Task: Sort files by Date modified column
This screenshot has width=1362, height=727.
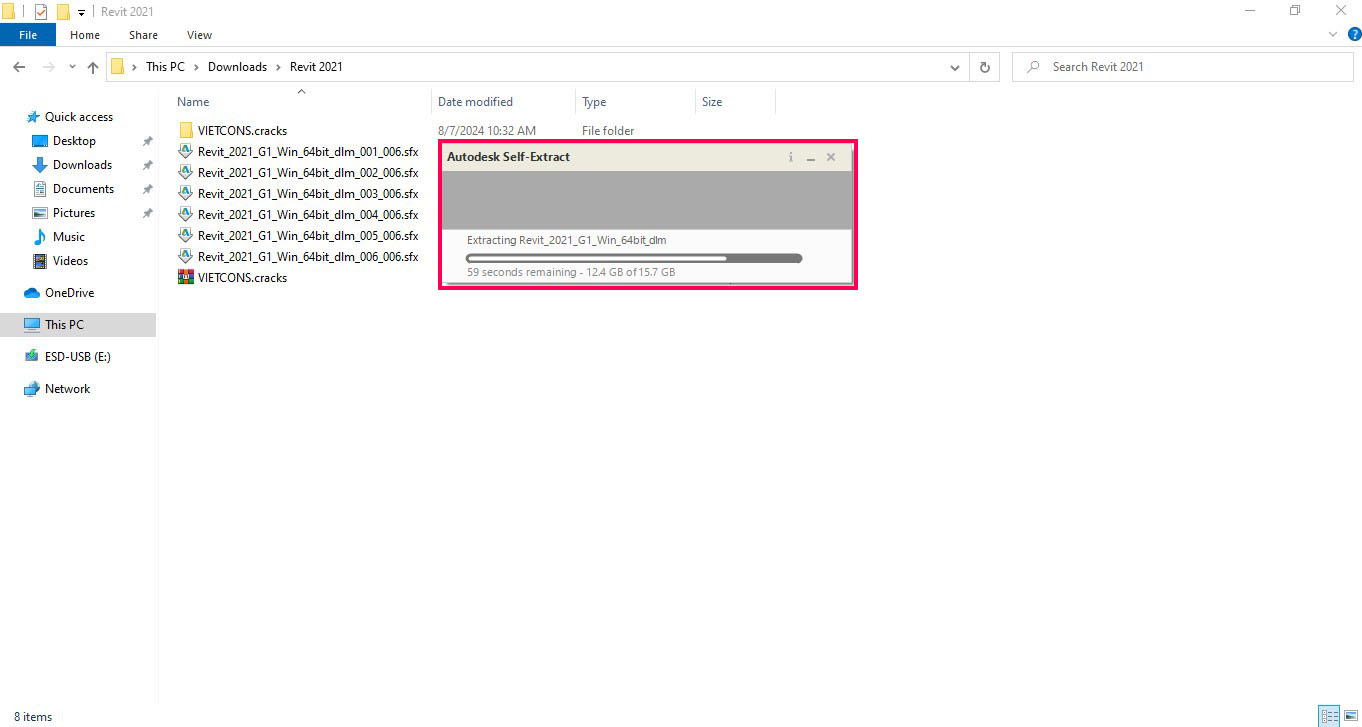Action: click(475, 102)
